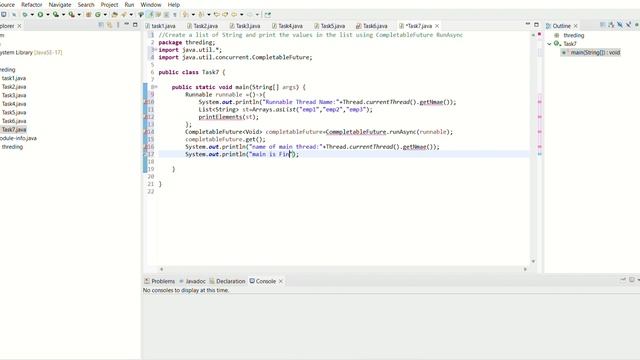
Task: Click Open Console icon in Console panel
Action: coord(632,280)
